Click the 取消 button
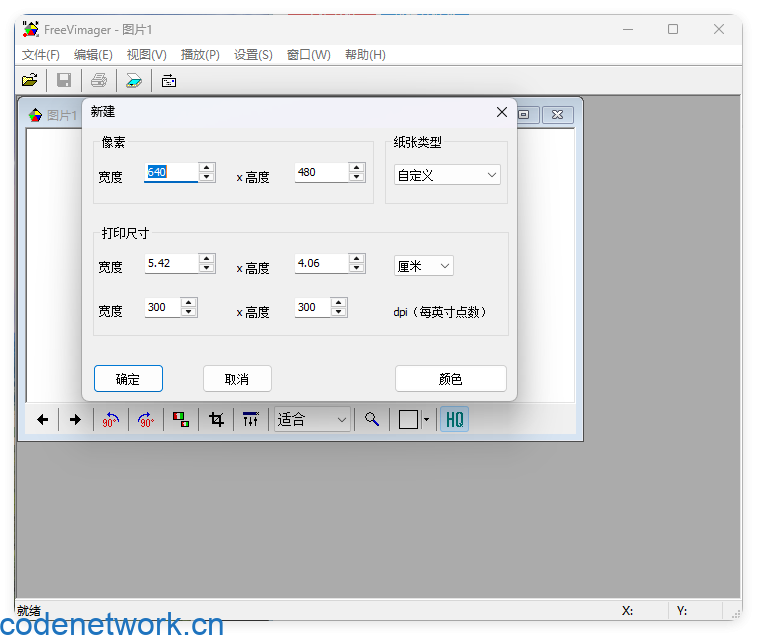 click(x=237, y=379)
